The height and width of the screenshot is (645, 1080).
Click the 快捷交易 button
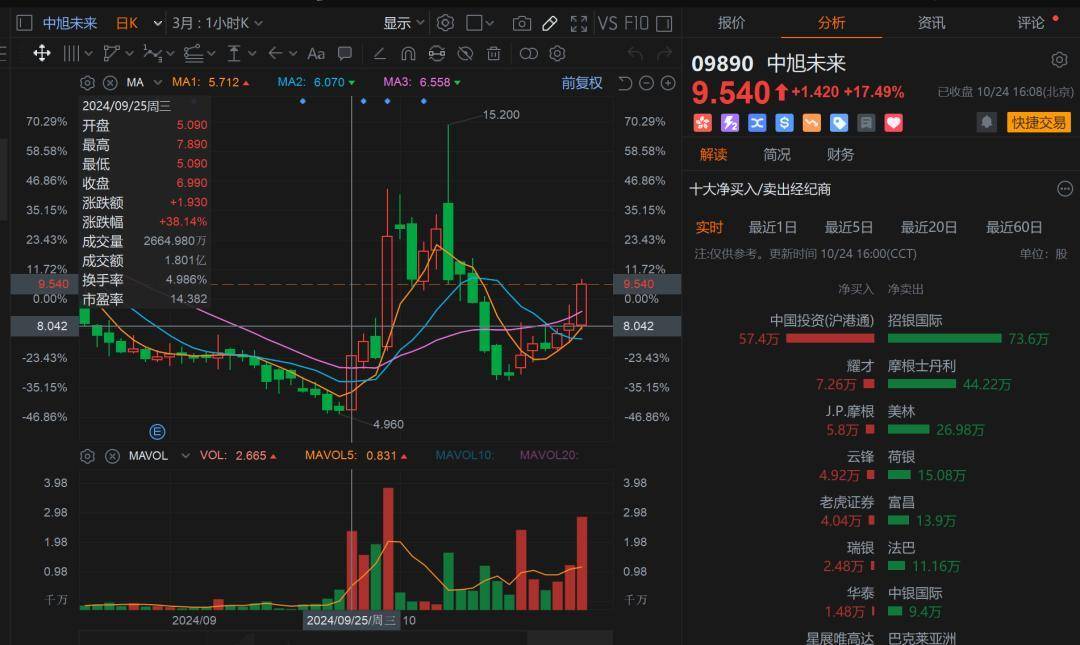1038,122
